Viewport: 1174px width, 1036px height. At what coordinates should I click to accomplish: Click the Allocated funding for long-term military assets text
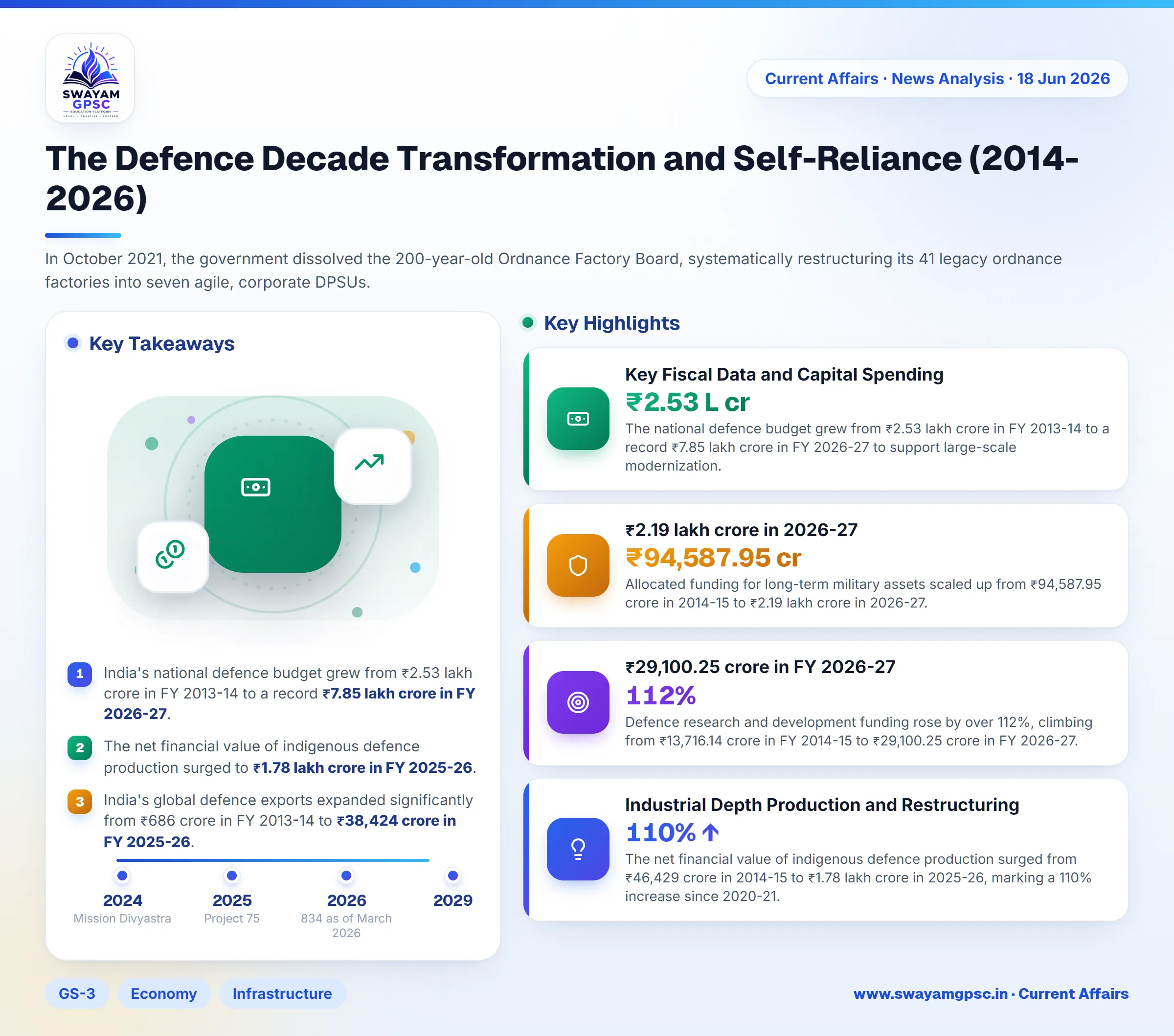(x=863, y=593)
